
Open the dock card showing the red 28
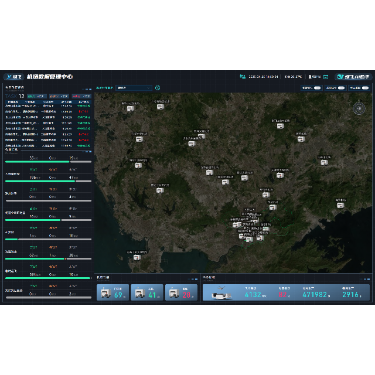click(x=181, y=293)
